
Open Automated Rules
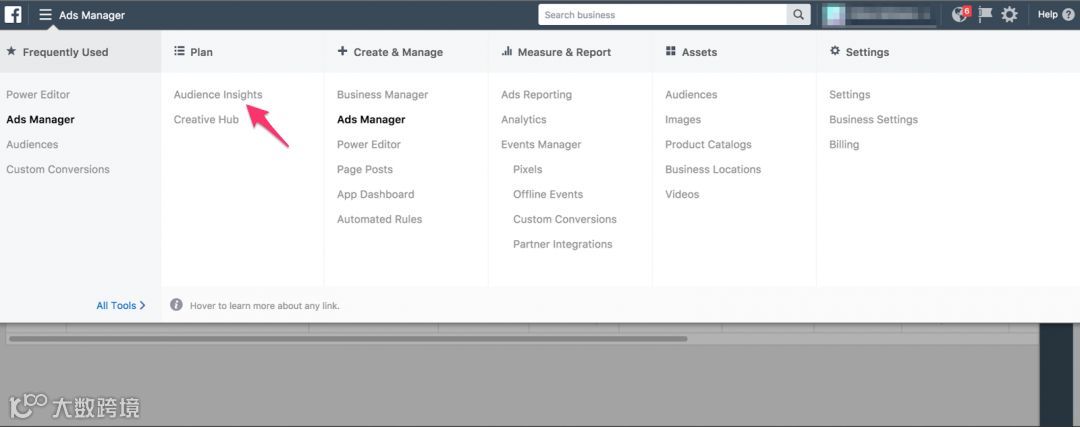pos(380,219)
